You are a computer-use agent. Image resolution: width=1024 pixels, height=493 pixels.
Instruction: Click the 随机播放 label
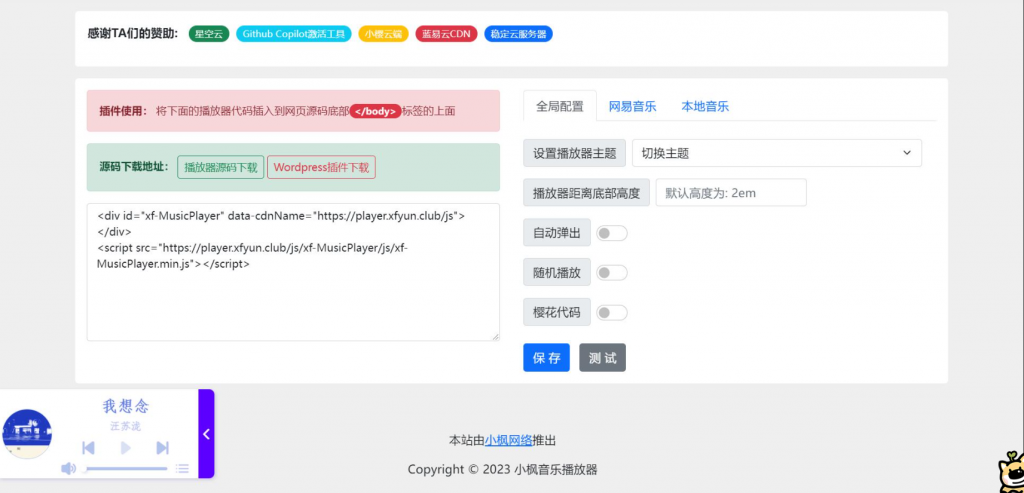557,273
